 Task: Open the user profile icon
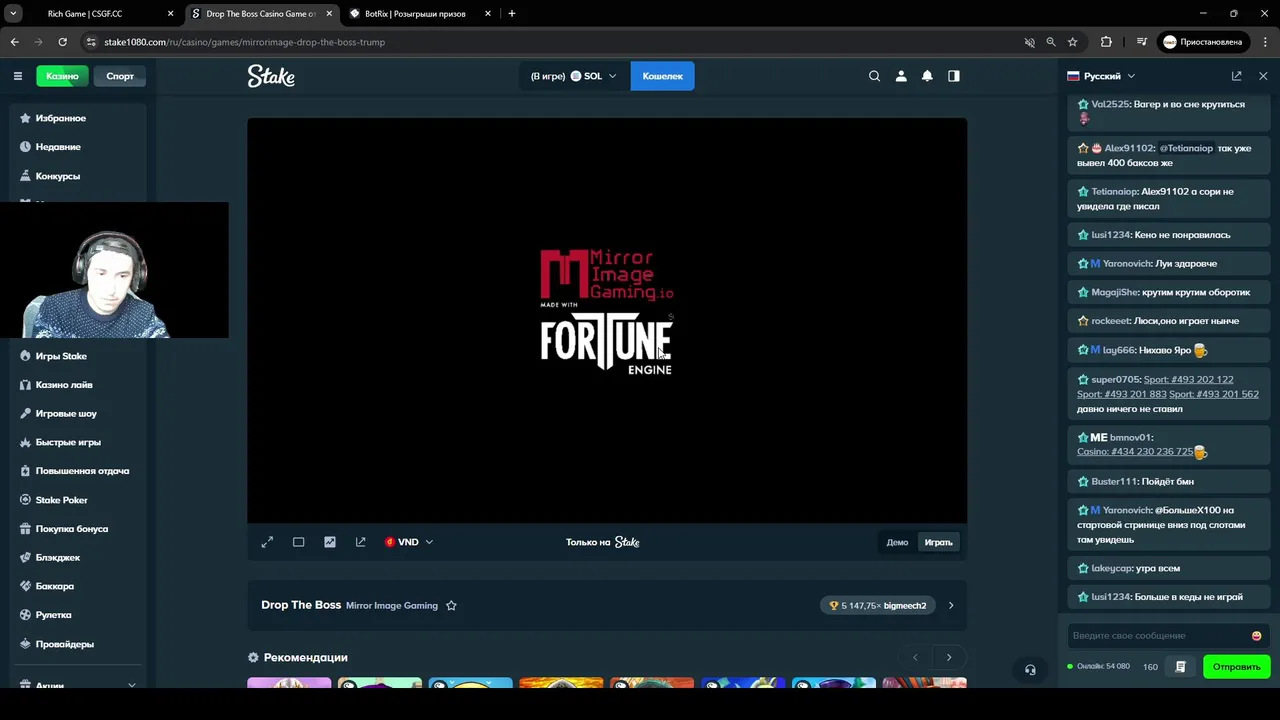point(901,76)
